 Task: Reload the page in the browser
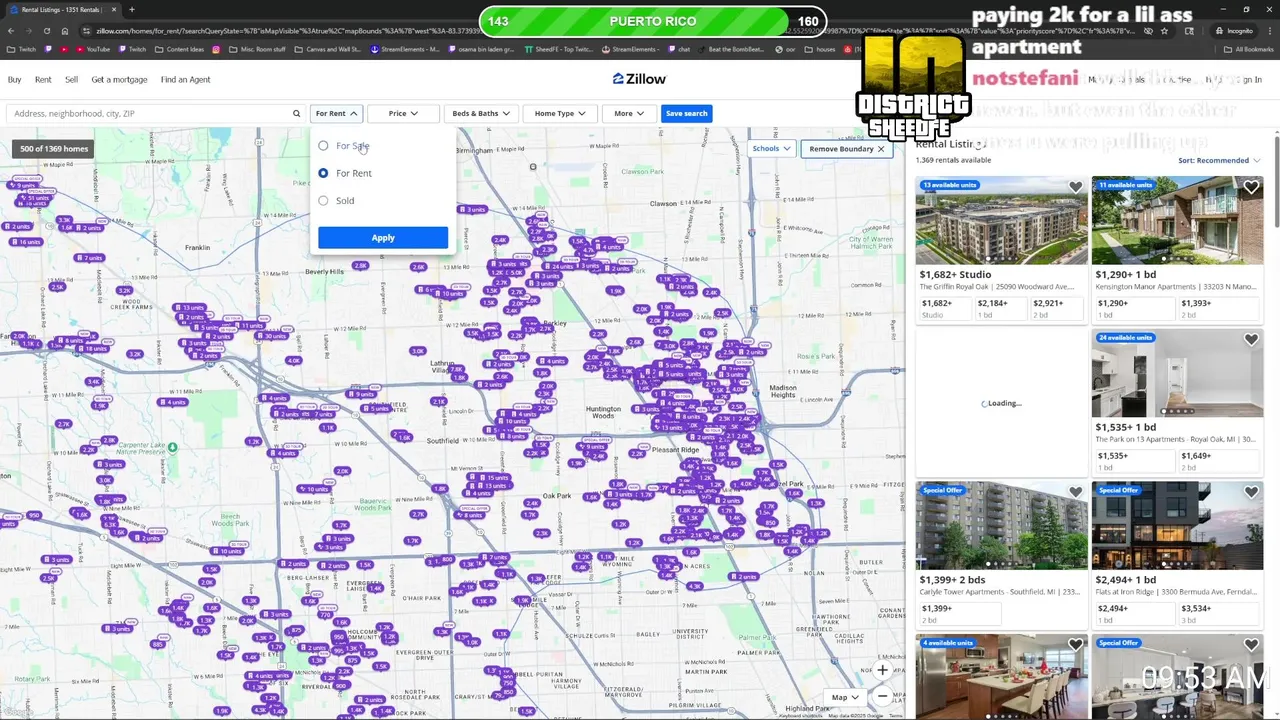click(x=46, y=31)
